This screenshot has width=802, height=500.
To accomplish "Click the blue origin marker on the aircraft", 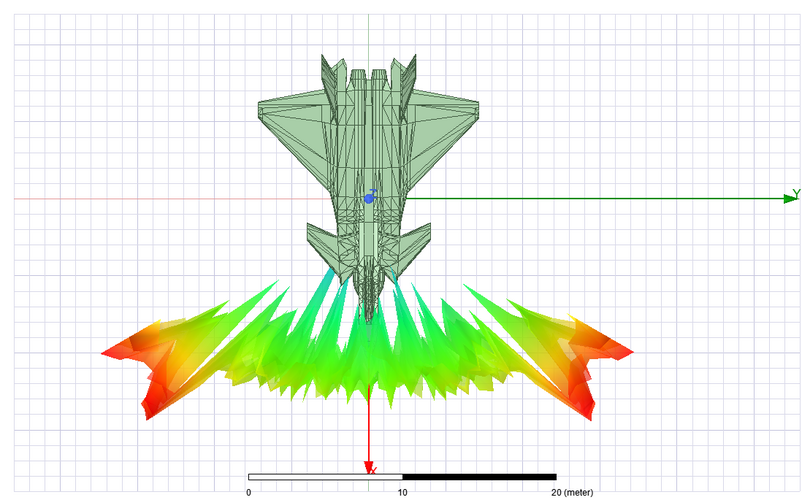I will 369,198.
